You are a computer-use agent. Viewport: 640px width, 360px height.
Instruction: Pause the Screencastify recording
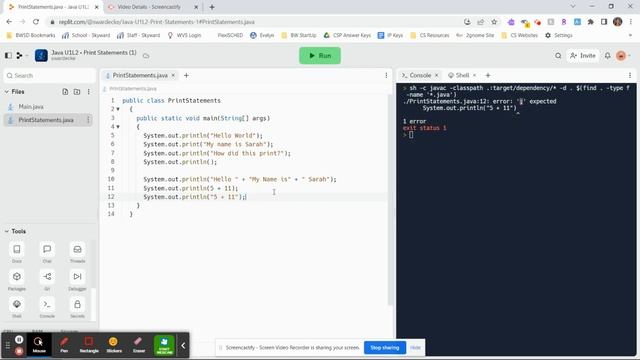(19, 340)
